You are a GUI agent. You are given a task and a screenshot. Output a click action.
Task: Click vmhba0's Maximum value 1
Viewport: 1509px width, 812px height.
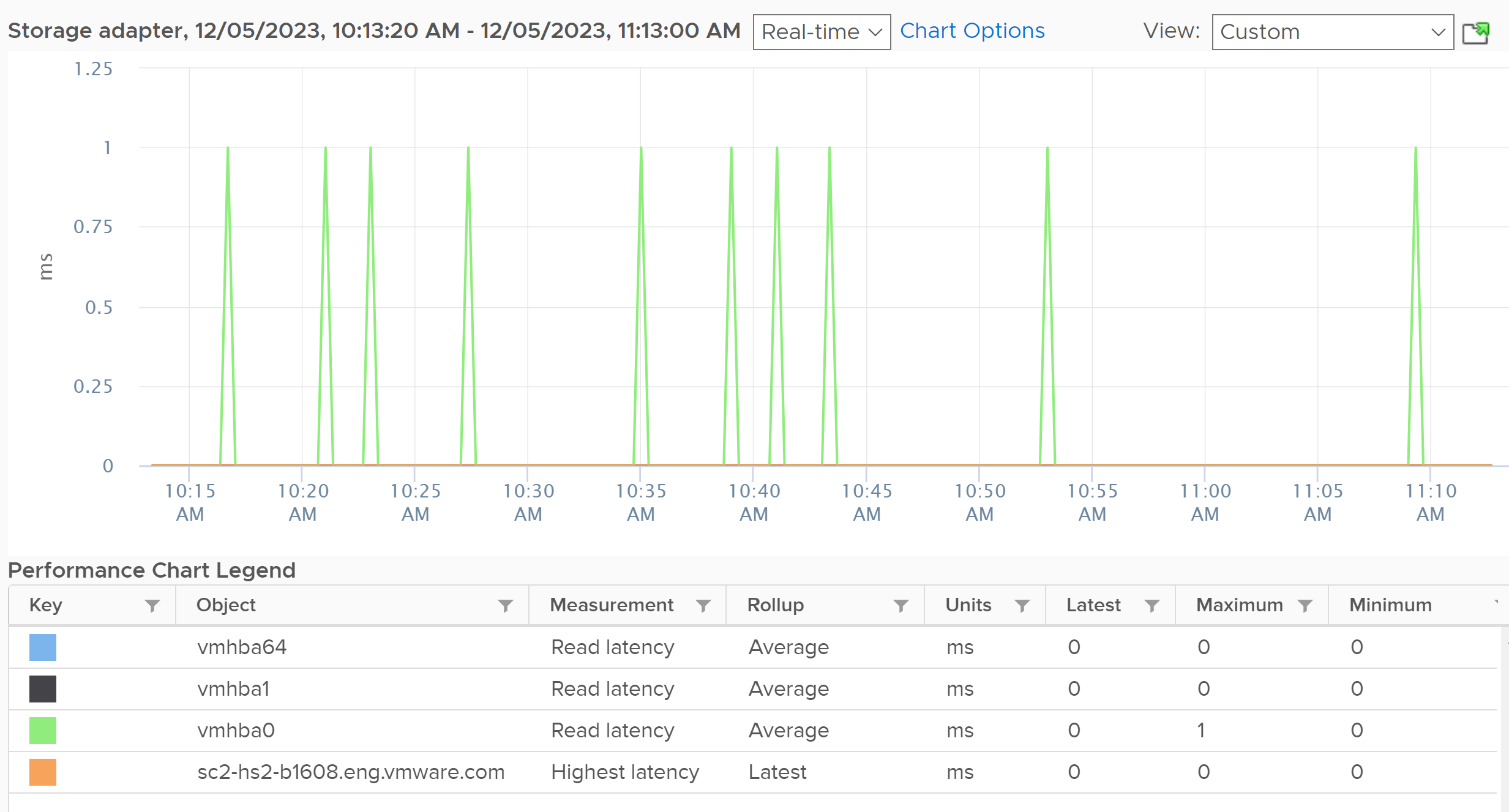click(1201, 731)
